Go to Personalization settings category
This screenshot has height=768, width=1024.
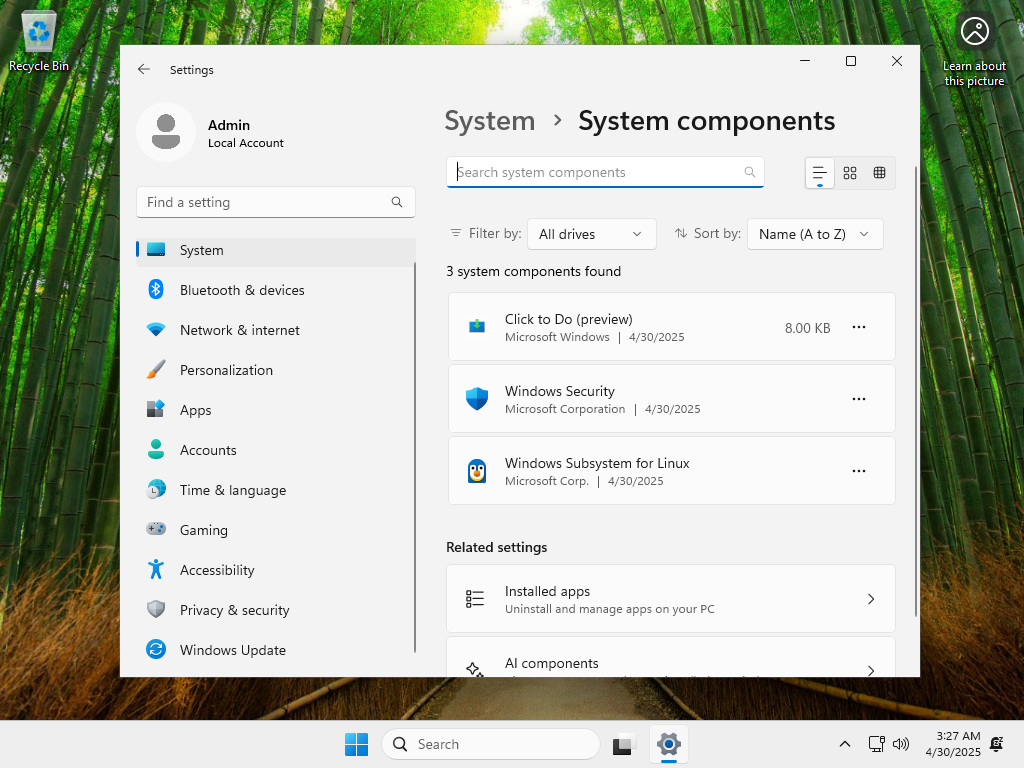click(x=226, y=370)
